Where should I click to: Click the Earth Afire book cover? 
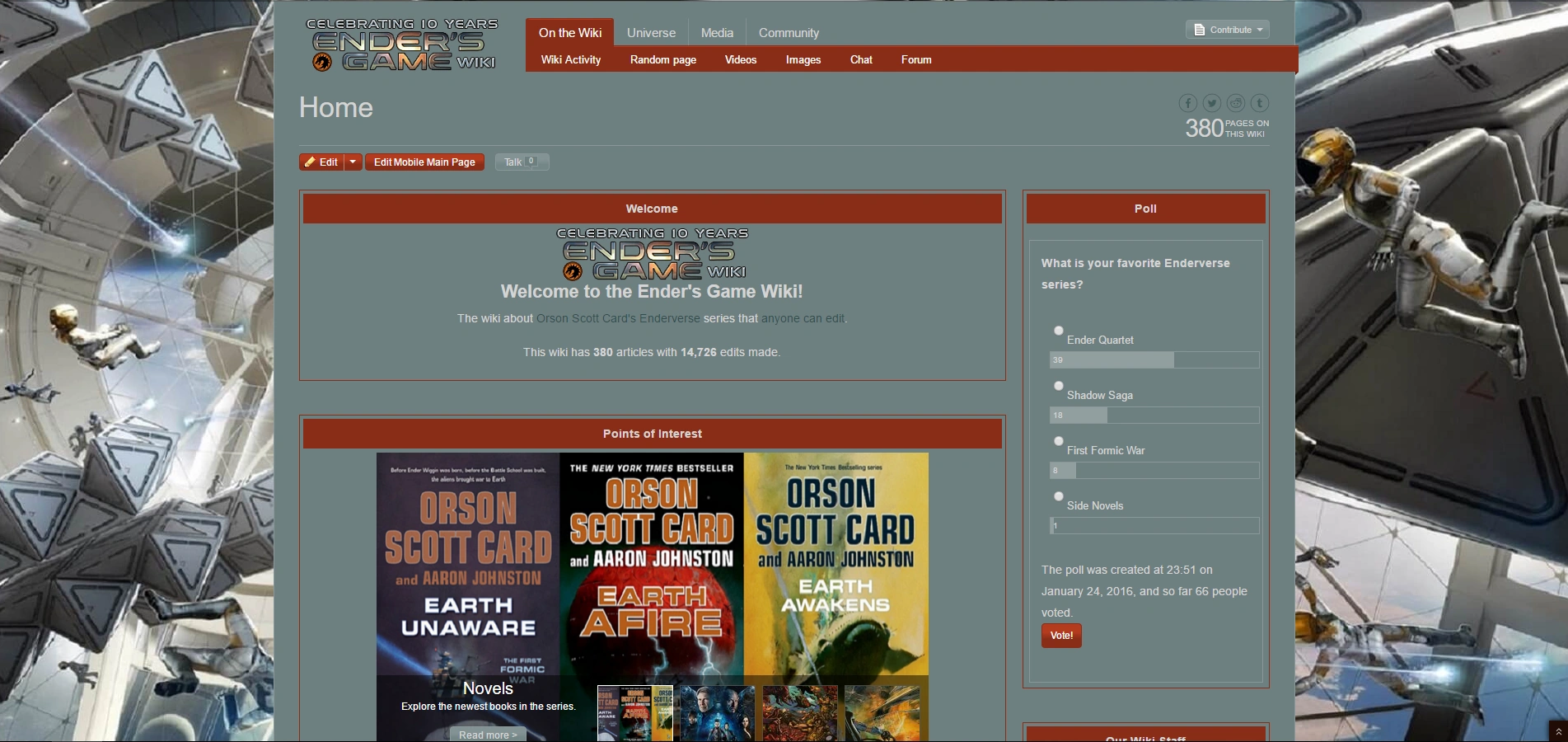652,565
